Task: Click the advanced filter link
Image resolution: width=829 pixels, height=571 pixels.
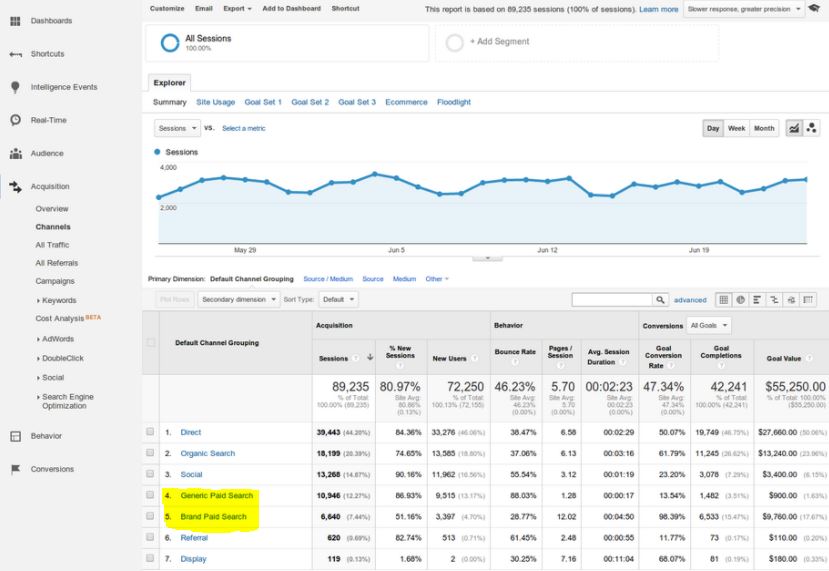Action: coord(690,300)
